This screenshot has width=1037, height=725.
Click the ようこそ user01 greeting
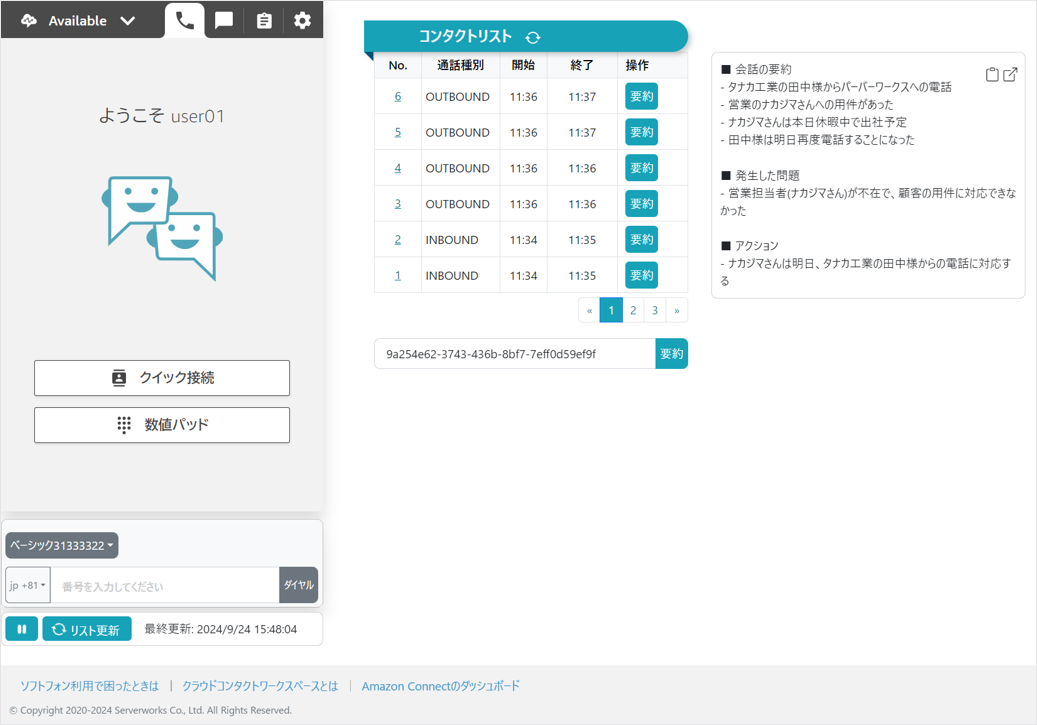162,116
